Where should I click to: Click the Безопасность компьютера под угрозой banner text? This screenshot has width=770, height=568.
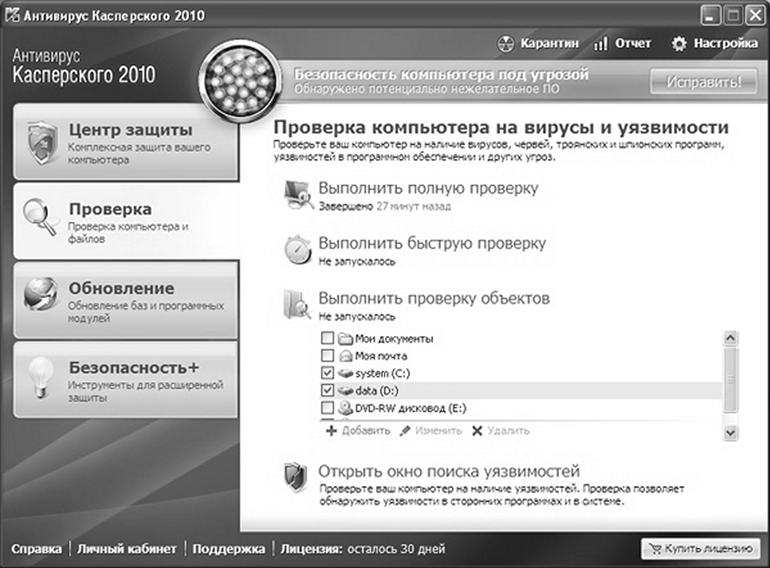tap(441, 74)
